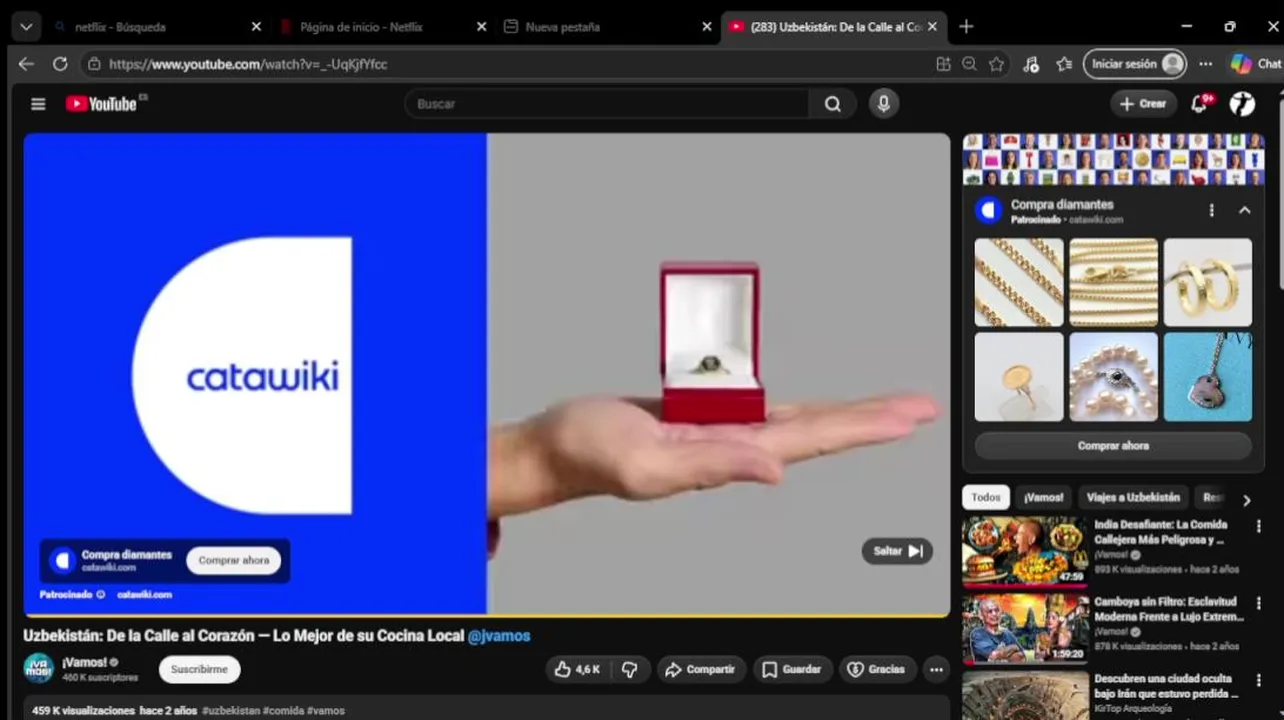Image resolution: width=1284 pixels, height=720 pixels.
Task: Click Iniciar sesión in browser toolbar
Action: (x=1134, y=64)
